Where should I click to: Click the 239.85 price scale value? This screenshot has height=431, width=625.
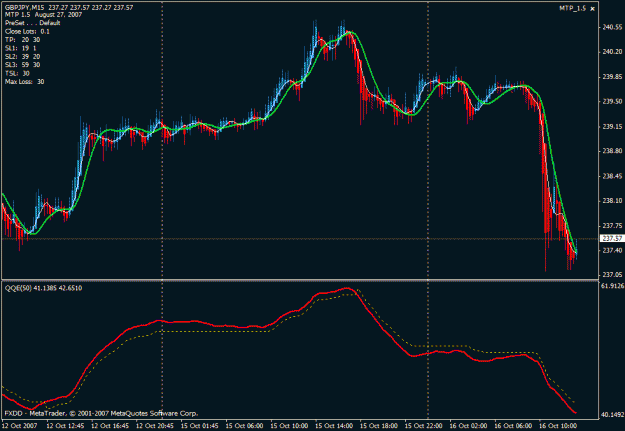613,77
